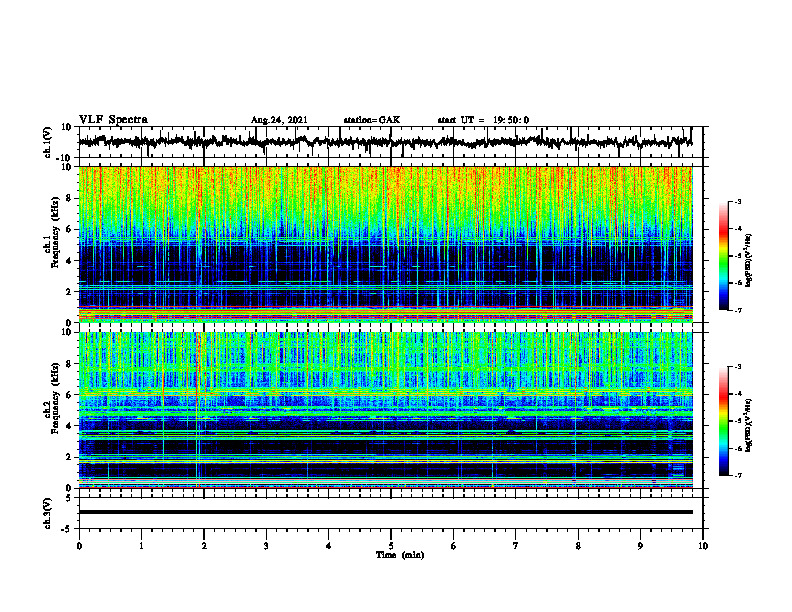Click the "2" kHz tick on ch.2 frequency axis

point(70,457)
